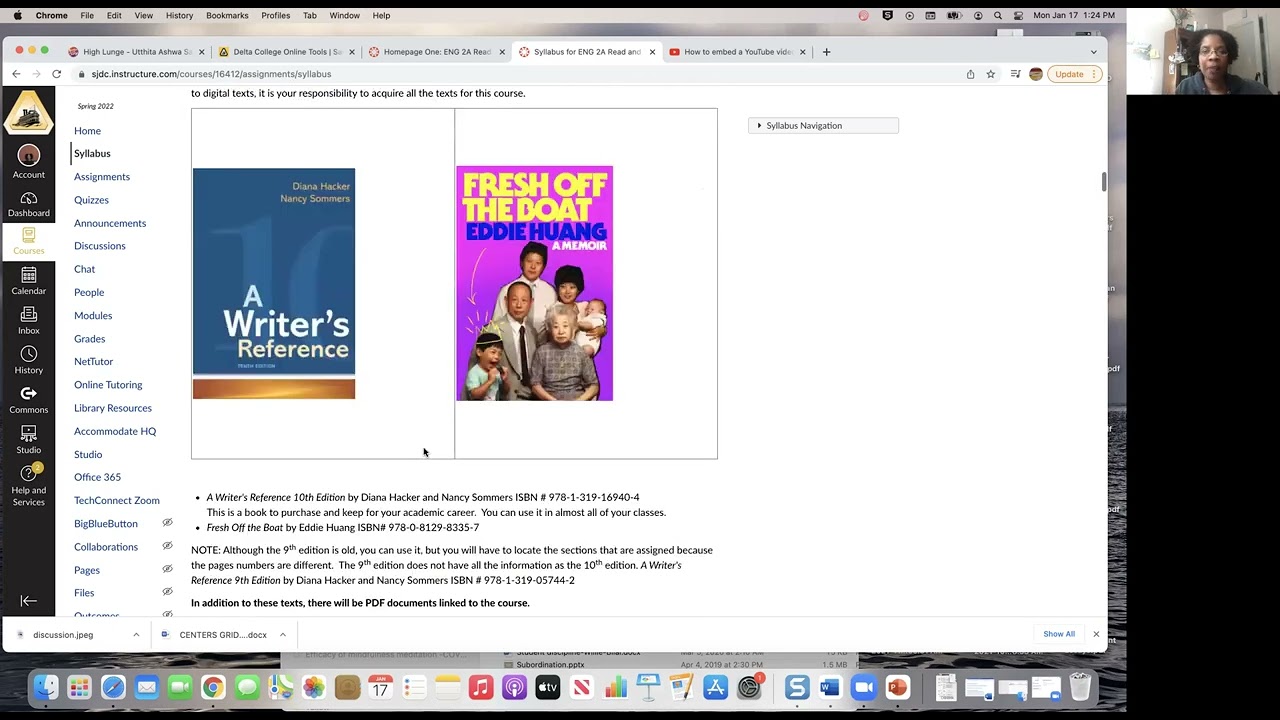Switch to How to embed a YouTube video tab
Viewport: 1280px width, 720px height.
pos(737,52)
